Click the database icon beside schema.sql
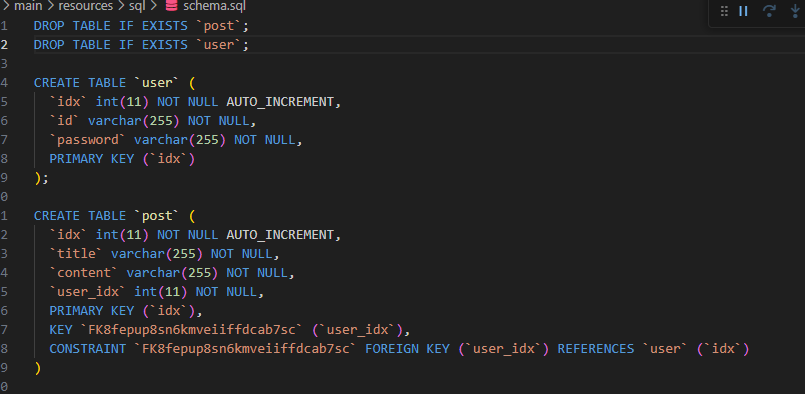This screenshot has width=805, height=394. coord(171,6)
